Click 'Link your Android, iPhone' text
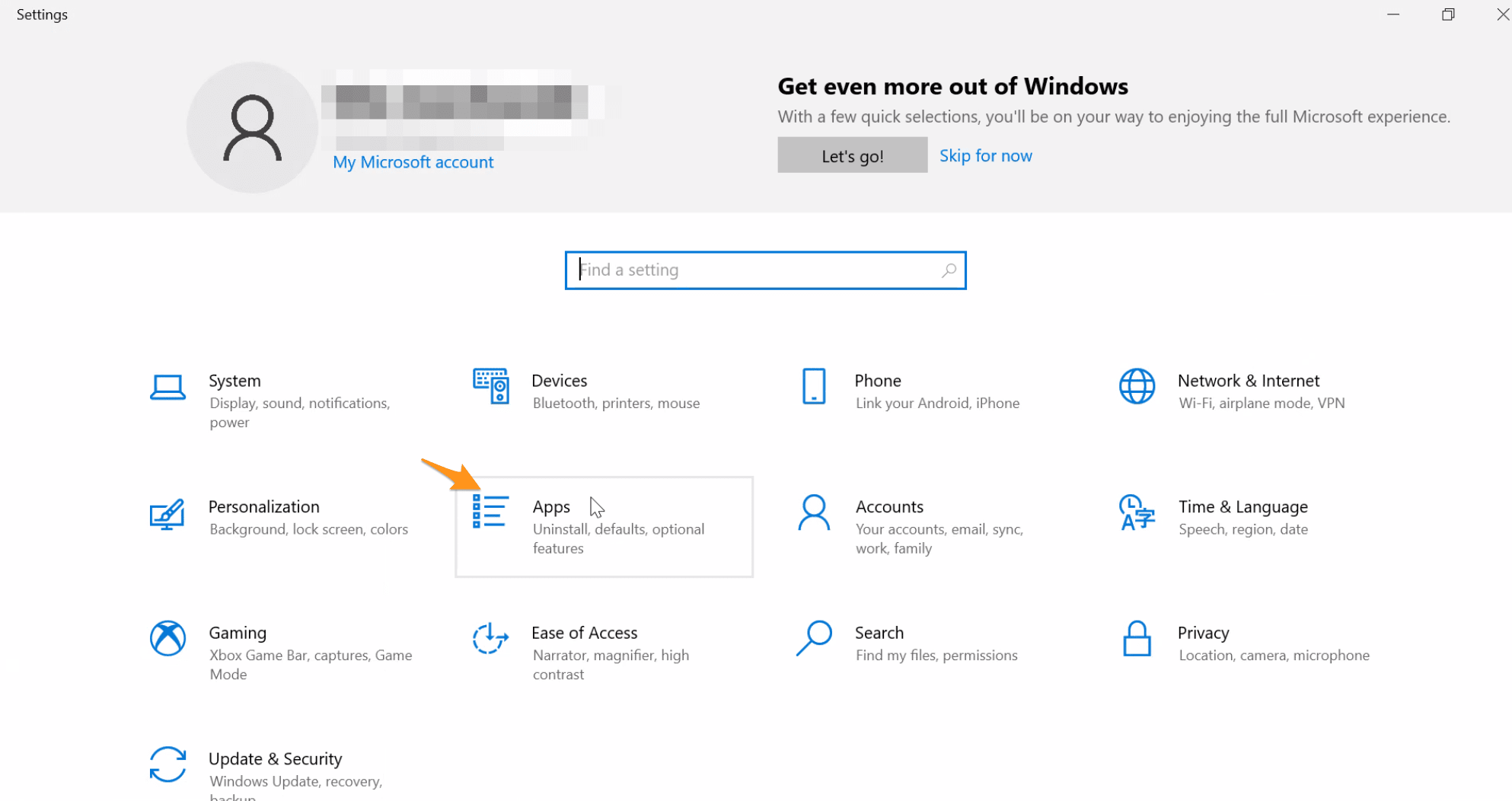Image resolution: width=1512 pixels, height=801 pixels. click(937, 404)
